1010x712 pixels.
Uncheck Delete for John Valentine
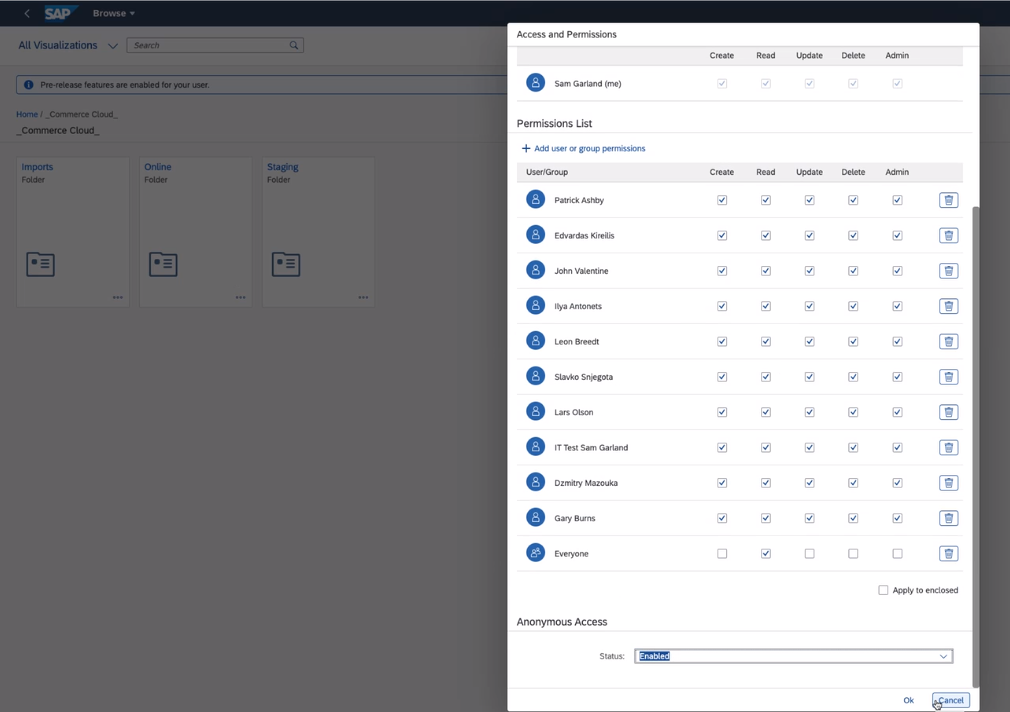[853, 271]
